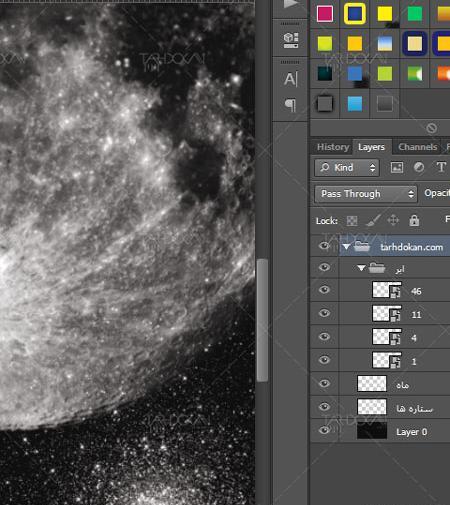Screen dimensions: 450x505
Task: Lock transparent pixels checkerboard icon
Action: click(x=352, y=221)
